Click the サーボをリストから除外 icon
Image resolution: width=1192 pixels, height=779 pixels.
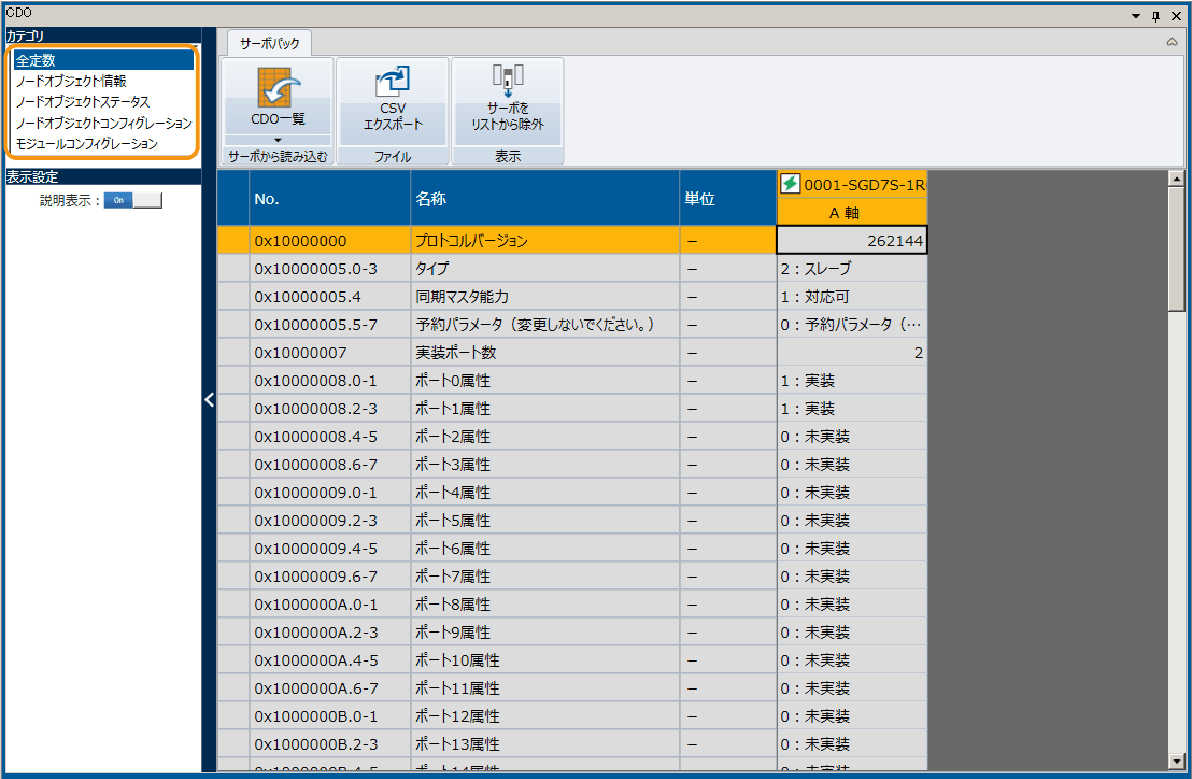[507, 80]
